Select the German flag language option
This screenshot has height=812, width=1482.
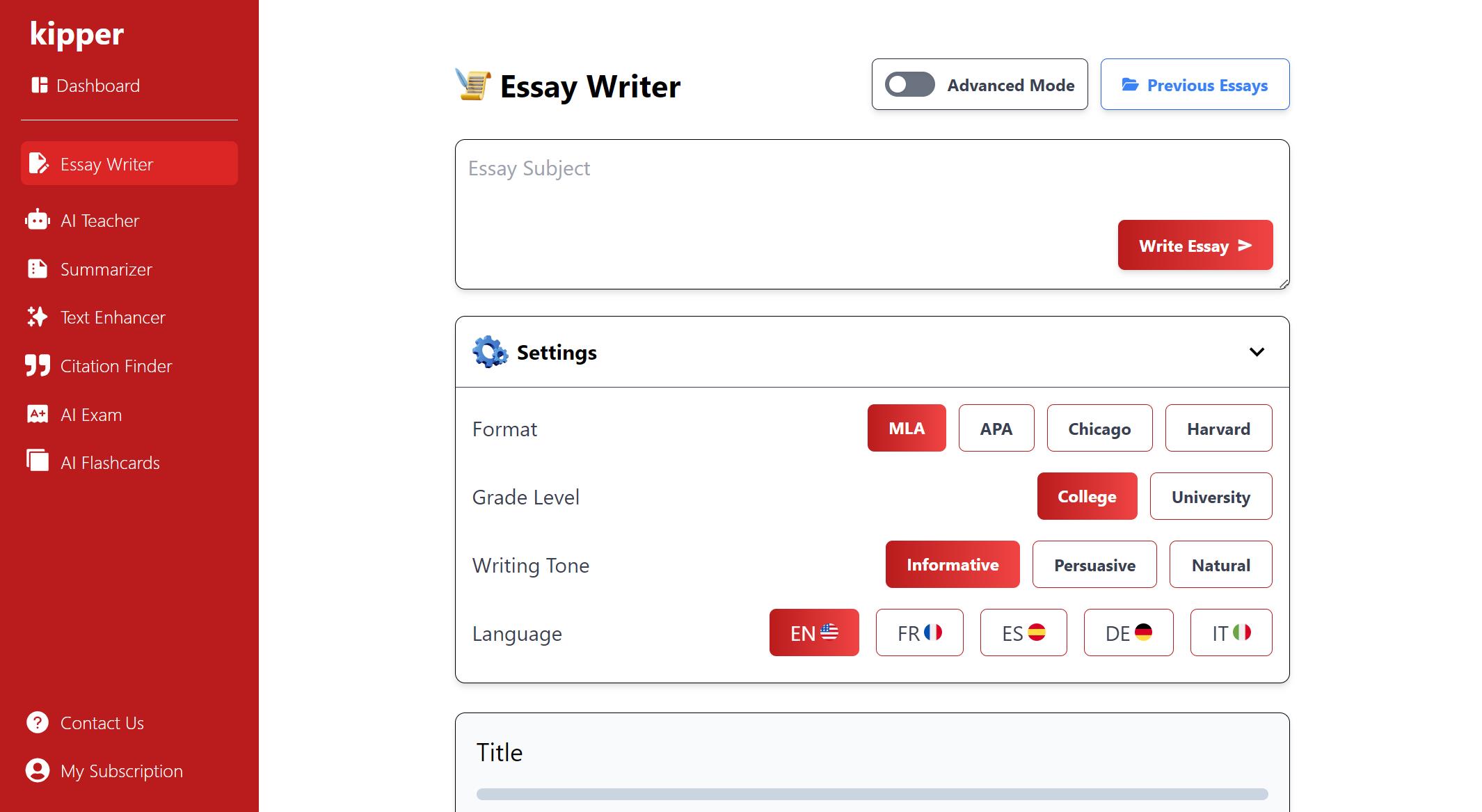coord(1128,632)
